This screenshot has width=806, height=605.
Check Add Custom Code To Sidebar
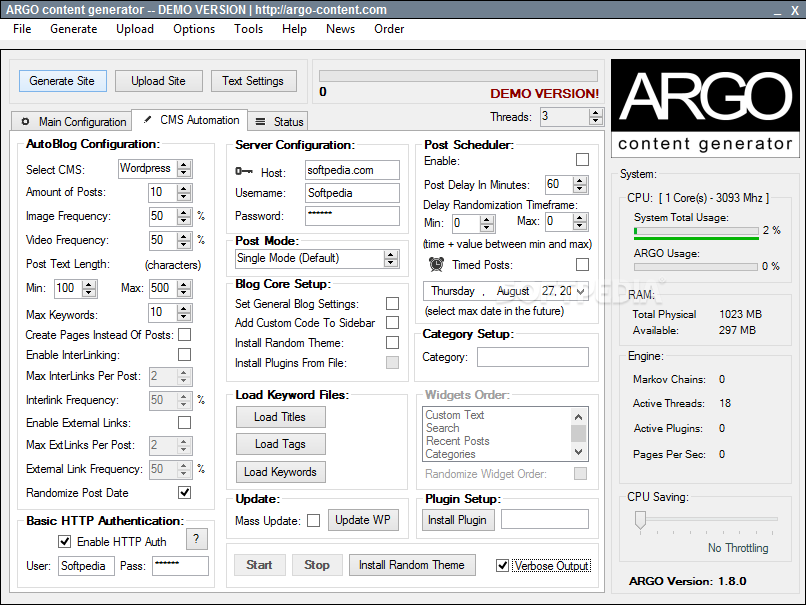(x=392, y=323)
